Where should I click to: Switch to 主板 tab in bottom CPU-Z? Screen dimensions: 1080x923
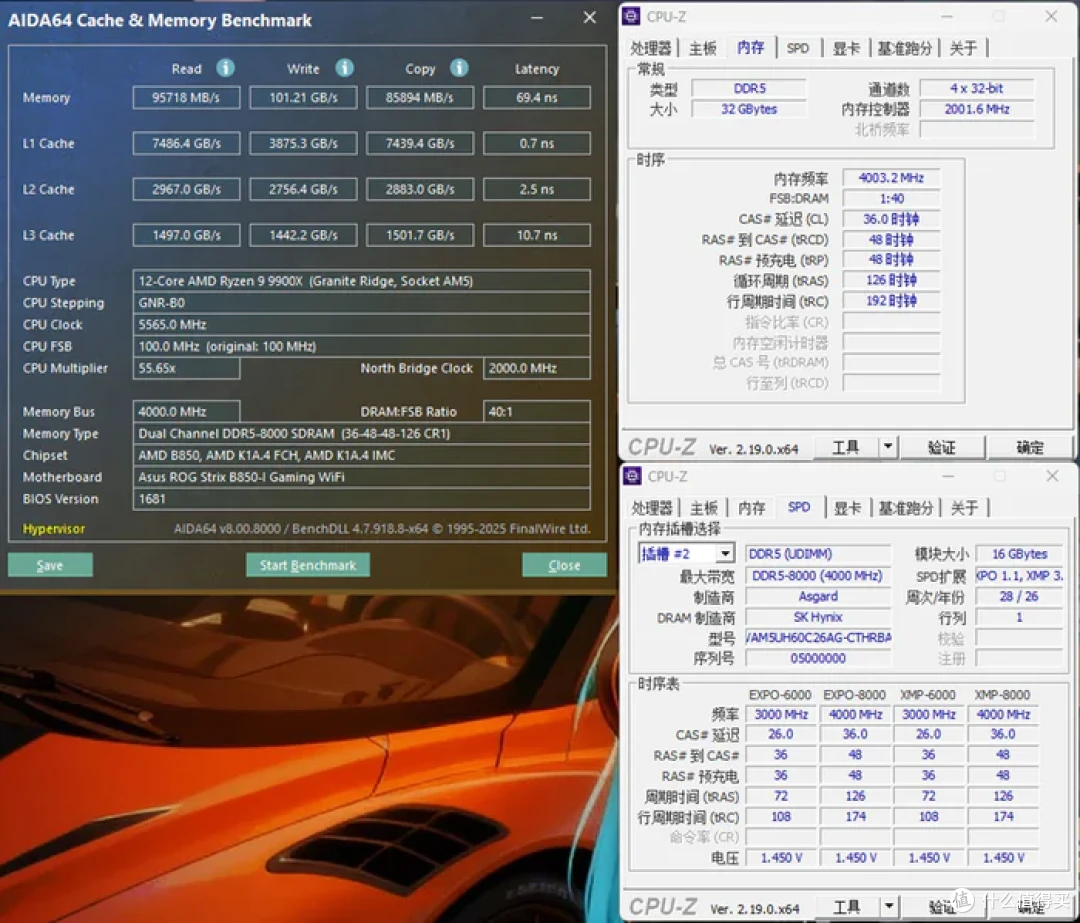[704, 508]
